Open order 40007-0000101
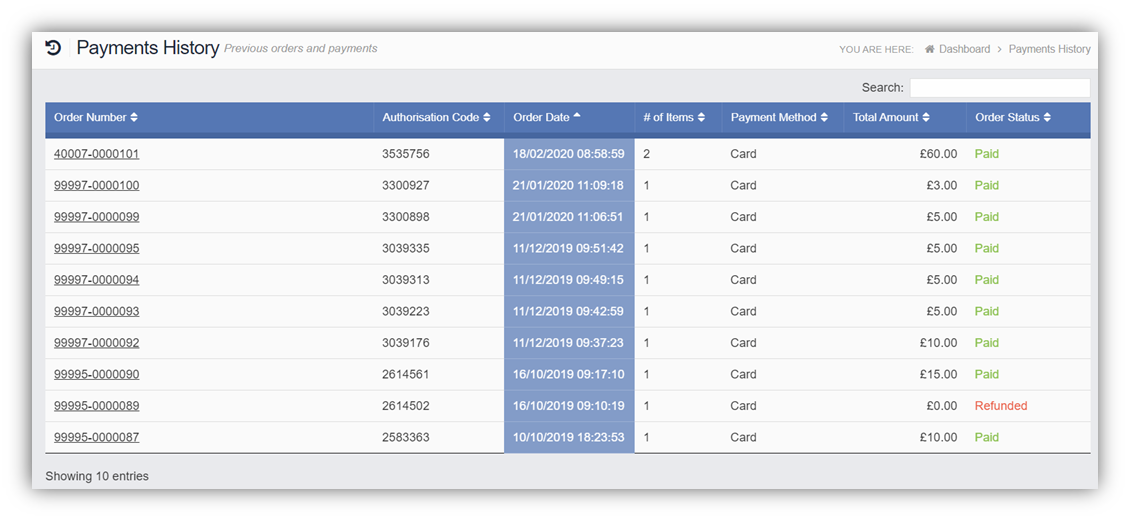Viewport: 1130px width, 521px height. pos(97,153)
